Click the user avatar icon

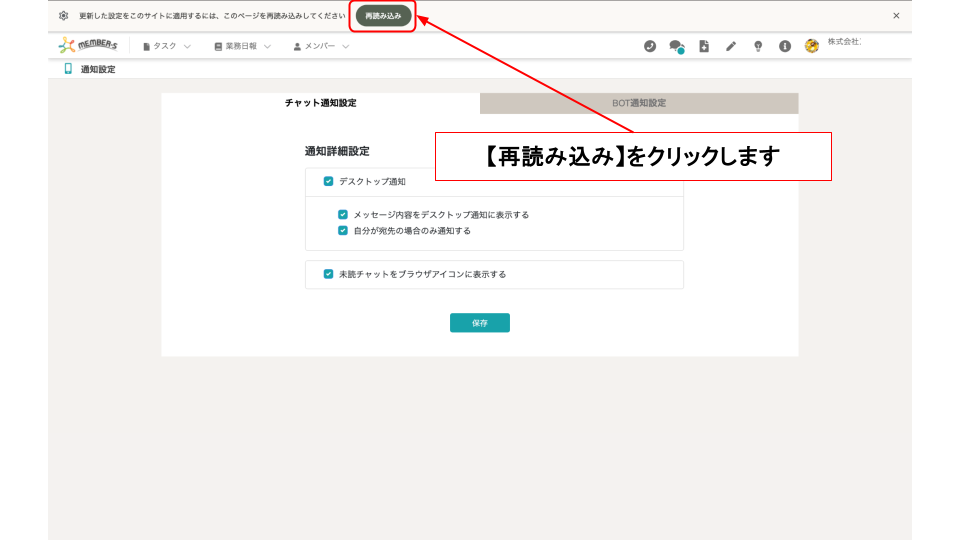coord(812,46)
